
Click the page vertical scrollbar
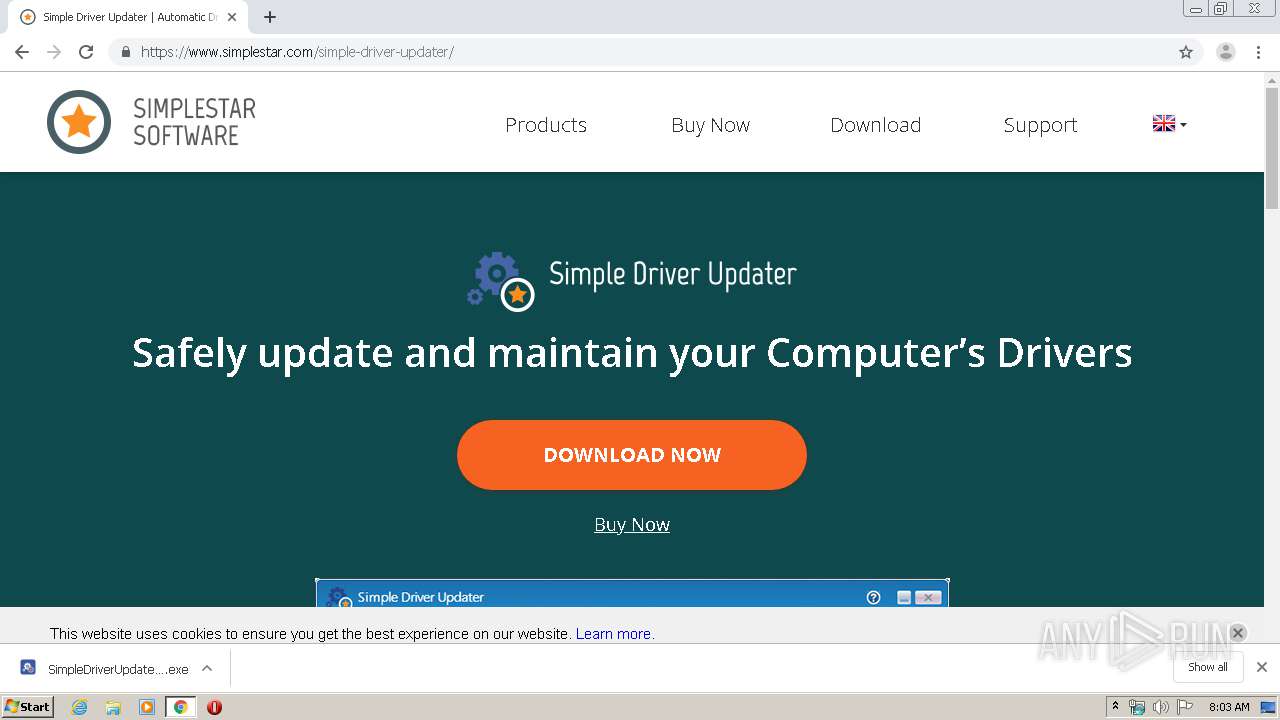1272,149
